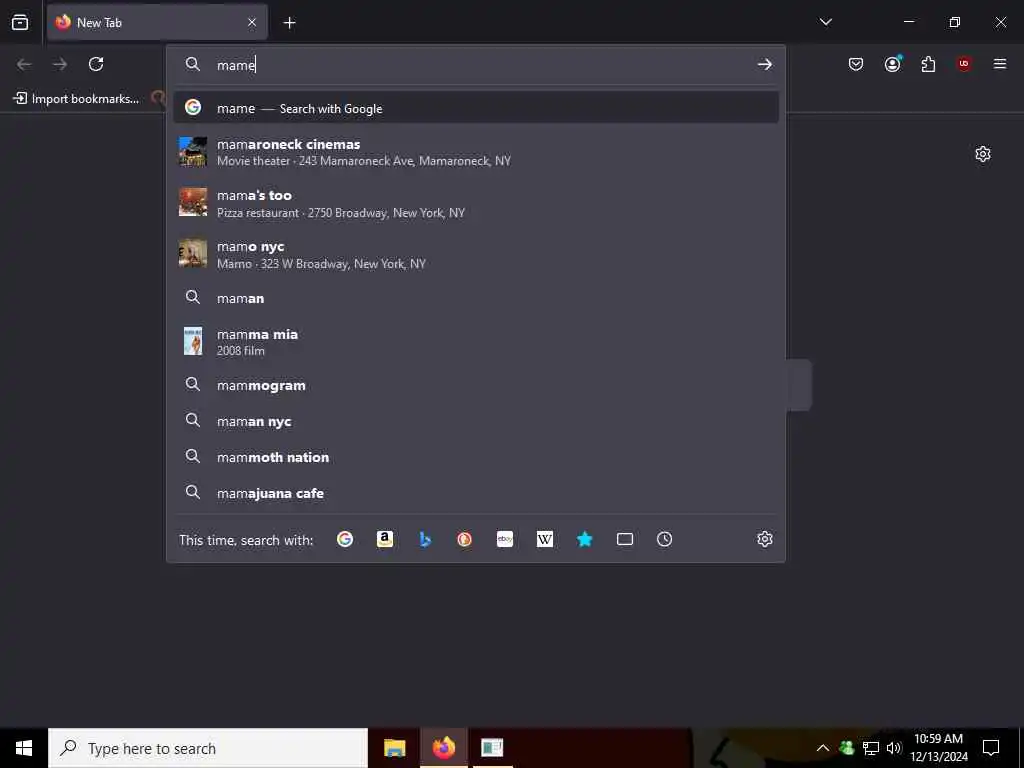Open the volume control tray icon
The width and height of the screenshot is (1024, 768).
click(893, 748)
